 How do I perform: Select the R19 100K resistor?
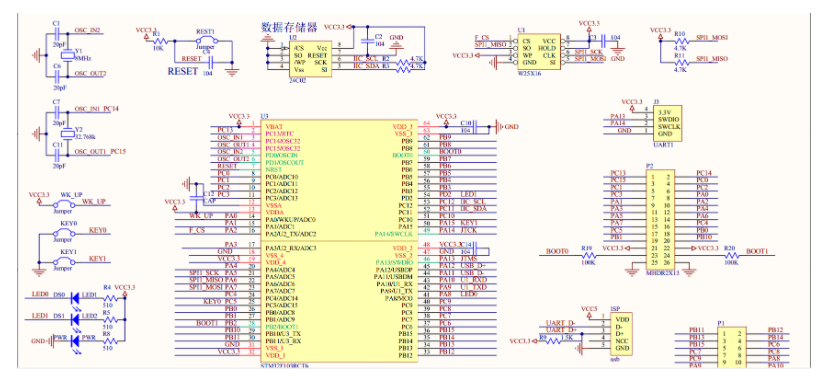point(589,256)
